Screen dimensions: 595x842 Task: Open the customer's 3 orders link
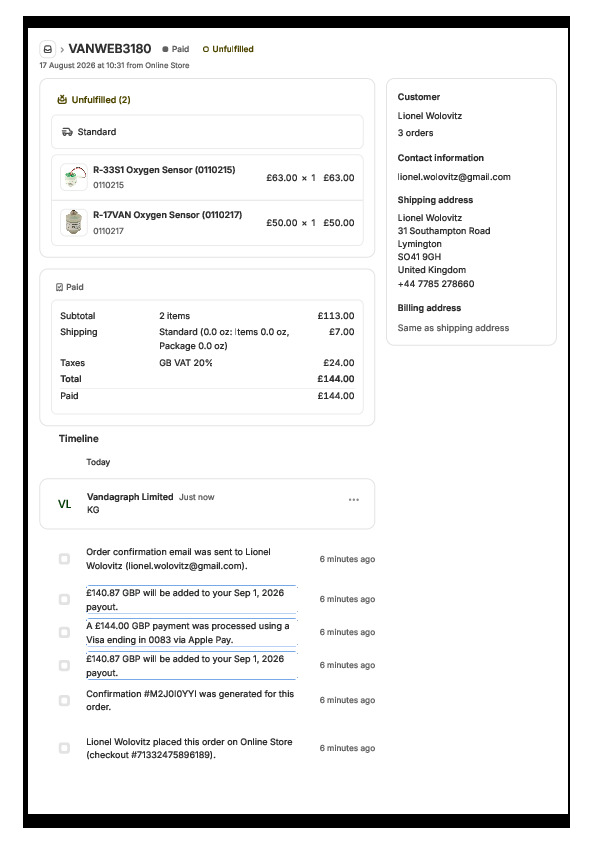415,133
